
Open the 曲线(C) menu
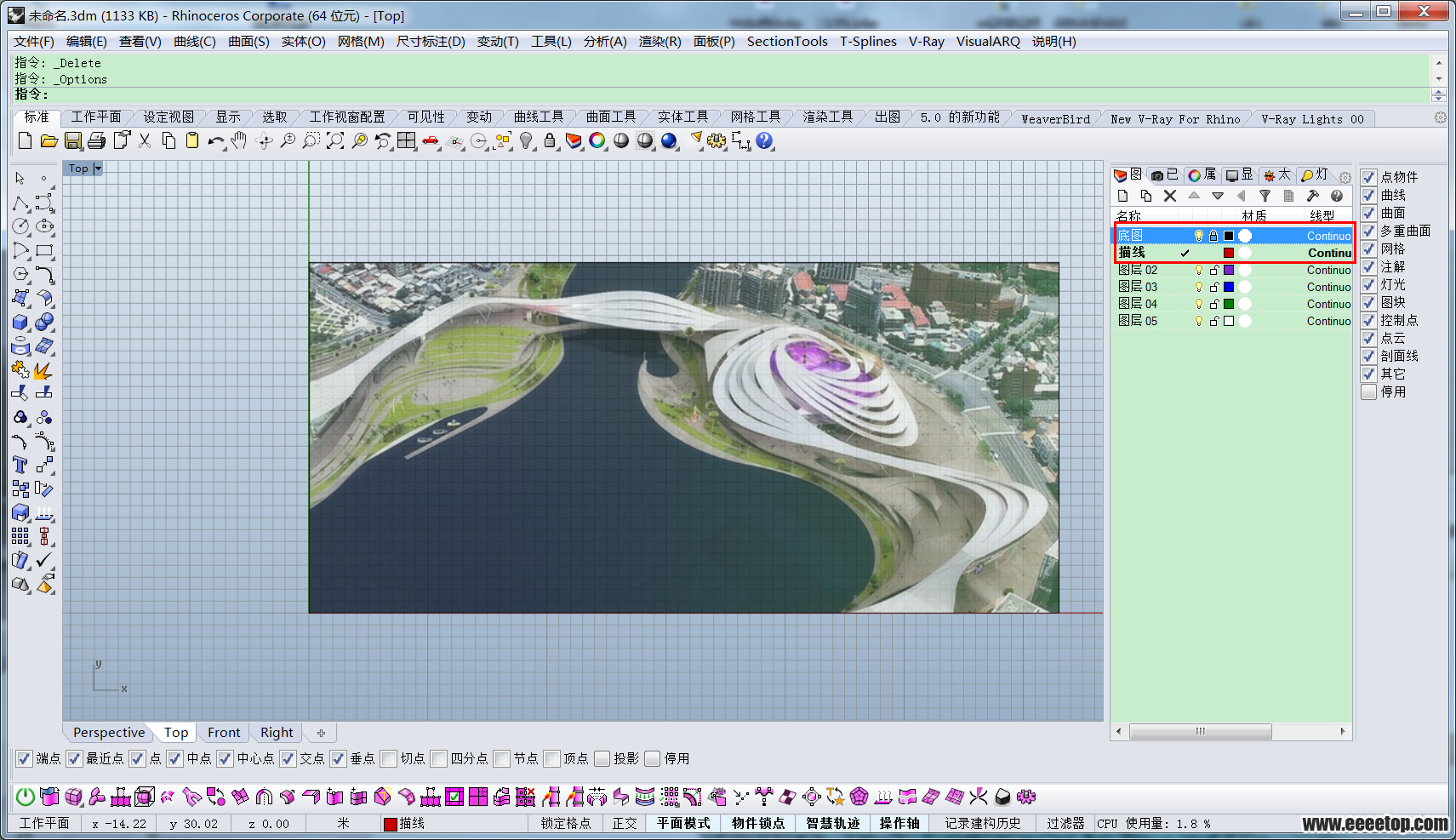point(195,41)
